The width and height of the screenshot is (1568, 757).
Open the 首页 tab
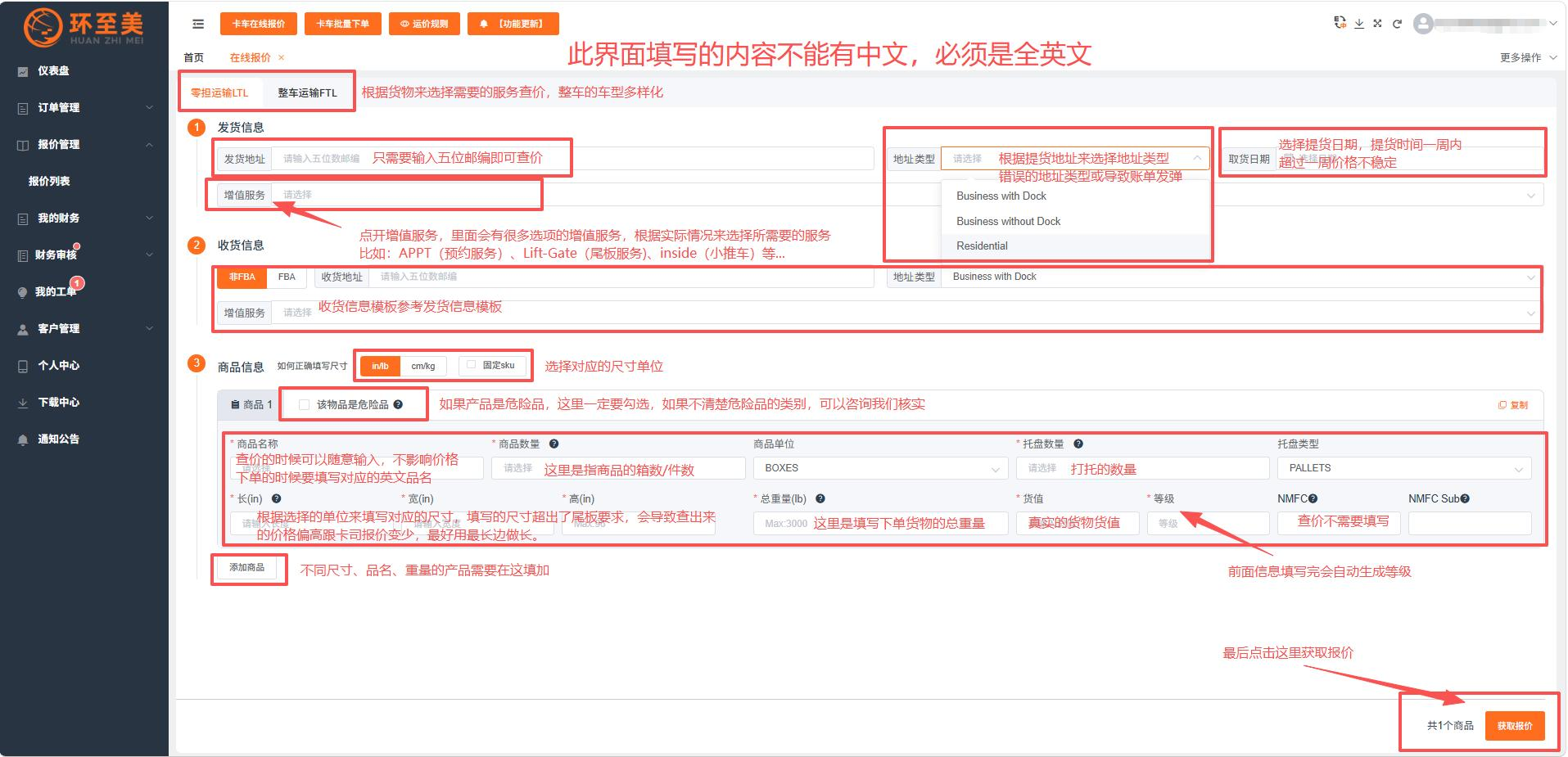[194, 57]
